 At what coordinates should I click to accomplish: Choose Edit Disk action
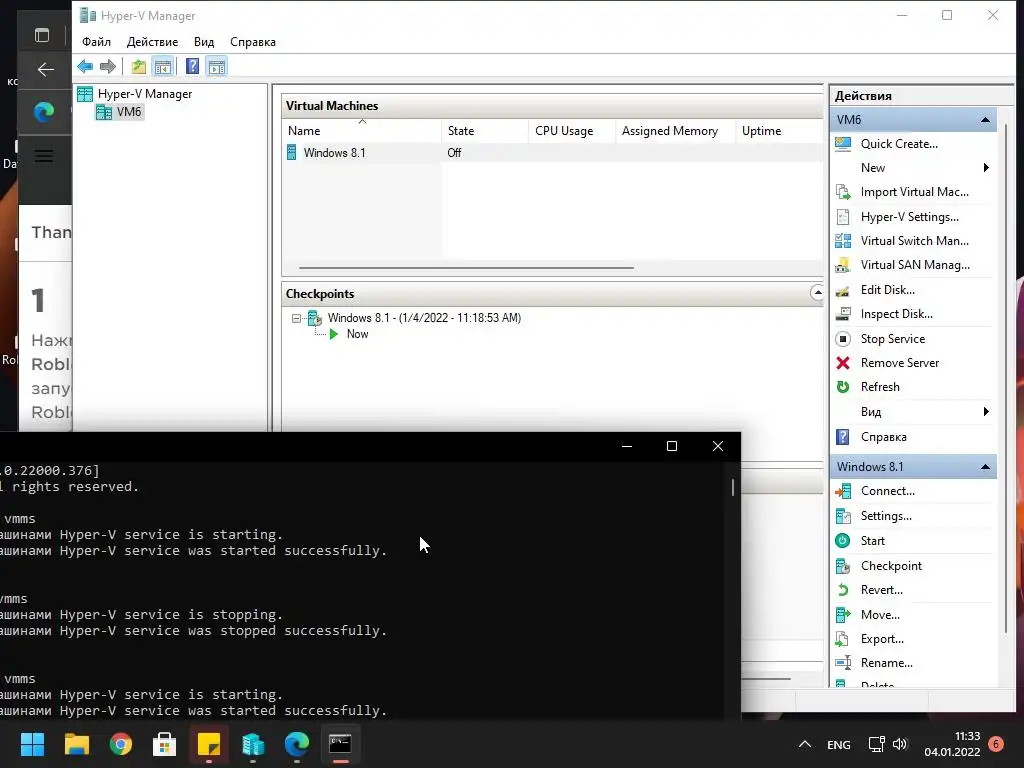[x=887, y=290]
